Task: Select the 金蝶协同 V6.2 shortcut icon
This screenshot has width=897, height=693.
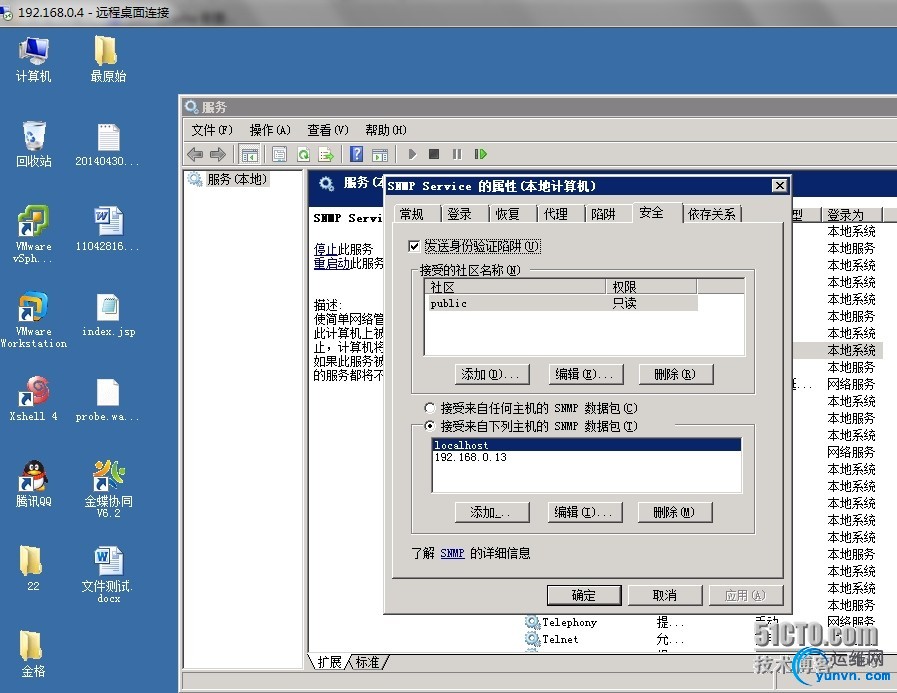Action: point(108,489)
